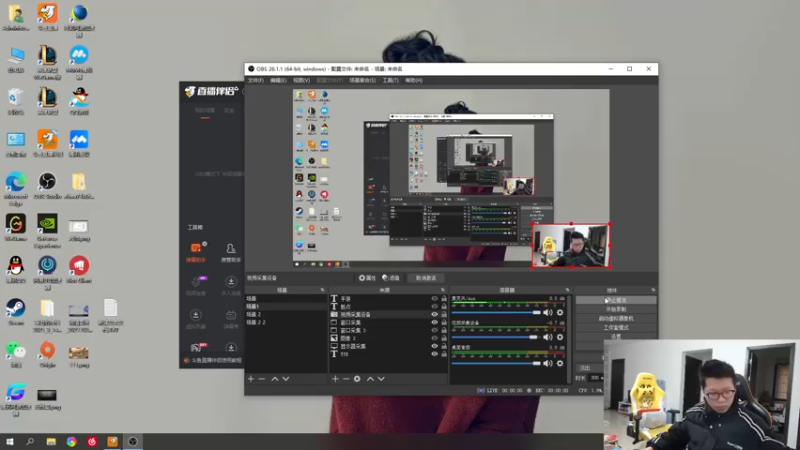
Task: Open source properties gear in the sources toolbar
Action: (x=357, y=379)
